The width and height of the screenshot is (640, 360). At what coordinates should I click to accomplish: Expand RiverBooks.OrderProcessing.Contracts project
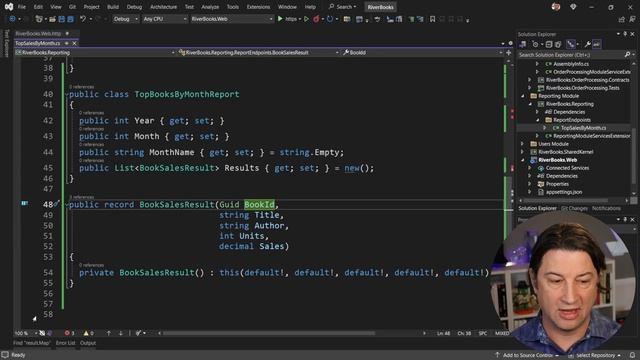529,80
